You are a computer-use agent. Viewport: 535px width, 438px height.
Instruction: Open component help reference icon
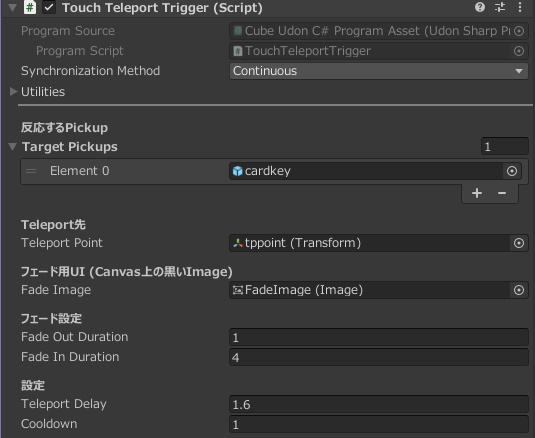480,7
